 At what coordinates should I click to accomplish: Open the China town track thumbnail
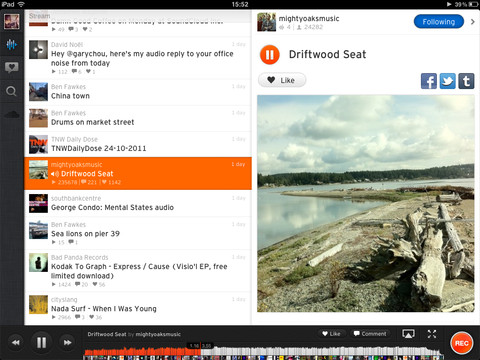tap(38, 92)
